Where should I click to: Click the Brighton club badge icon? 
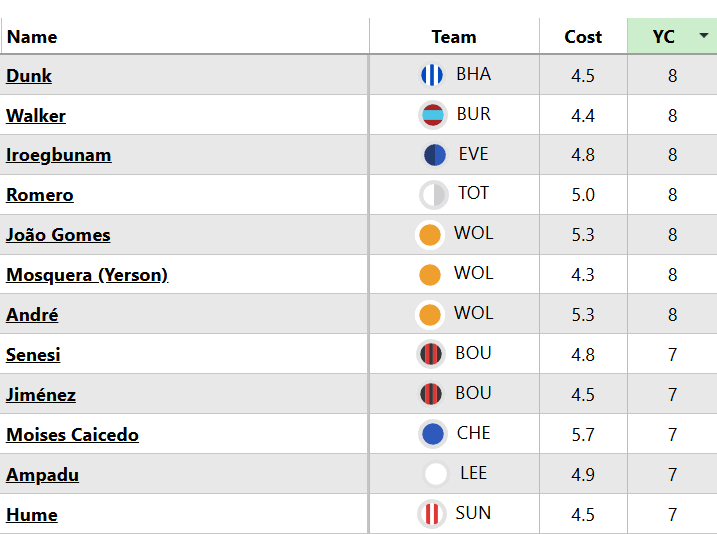click(432, 75)
